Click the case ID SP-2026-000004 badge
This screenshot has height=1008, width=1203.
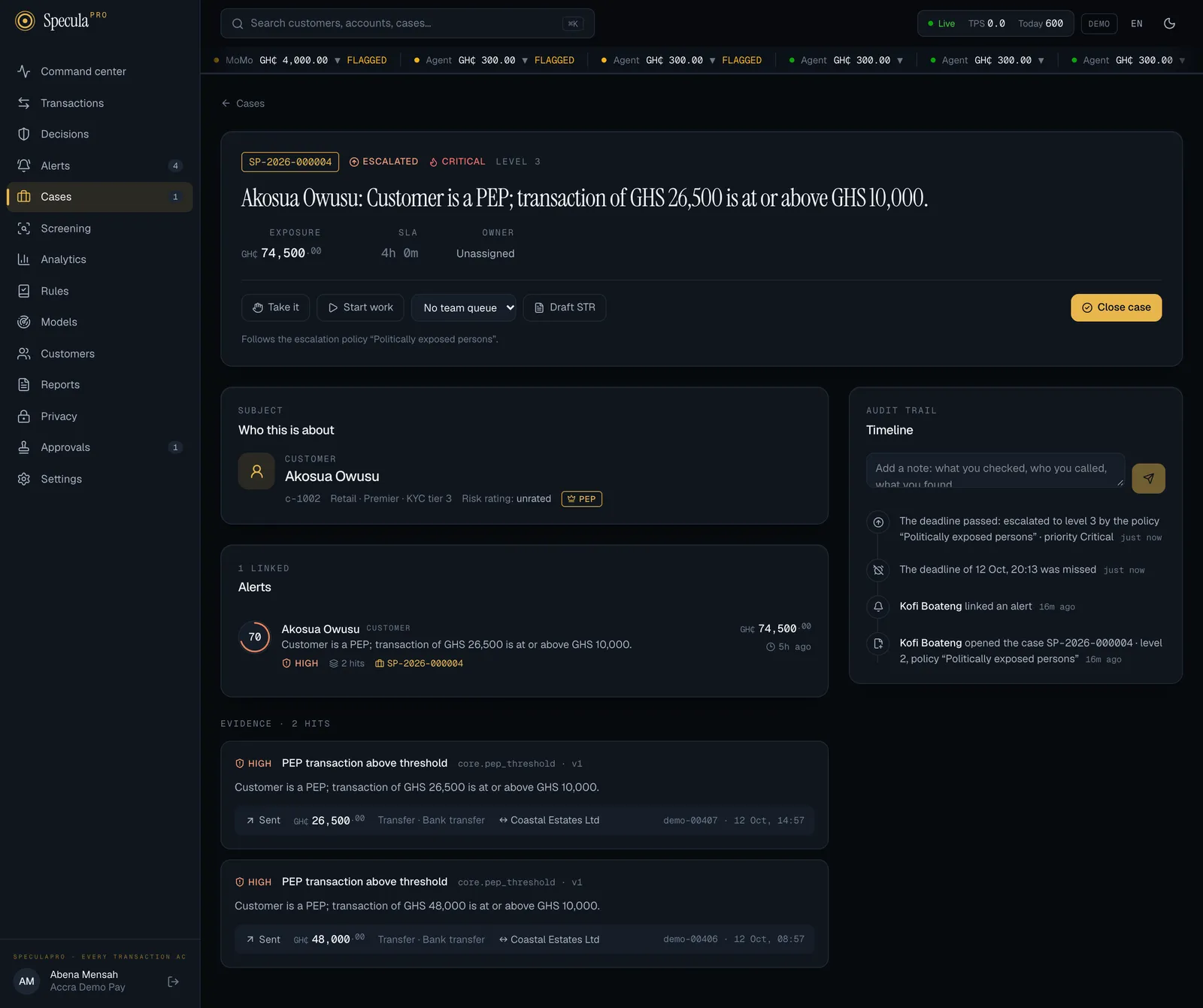pyautogui.click(x=290, y=162)
